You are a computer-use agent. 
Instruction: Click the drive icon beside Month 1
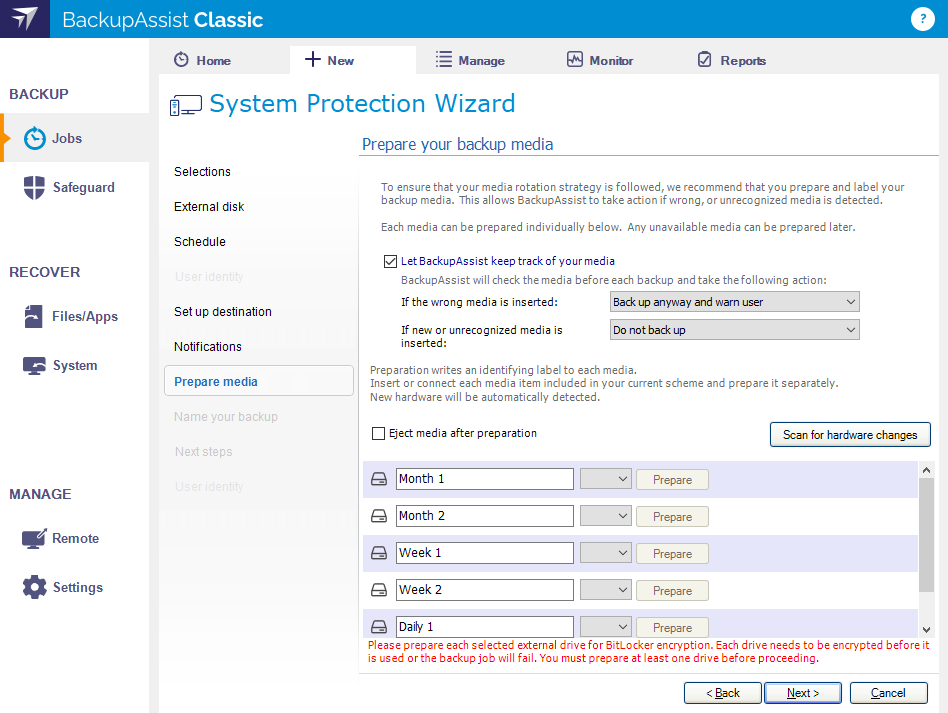point(379,479)
